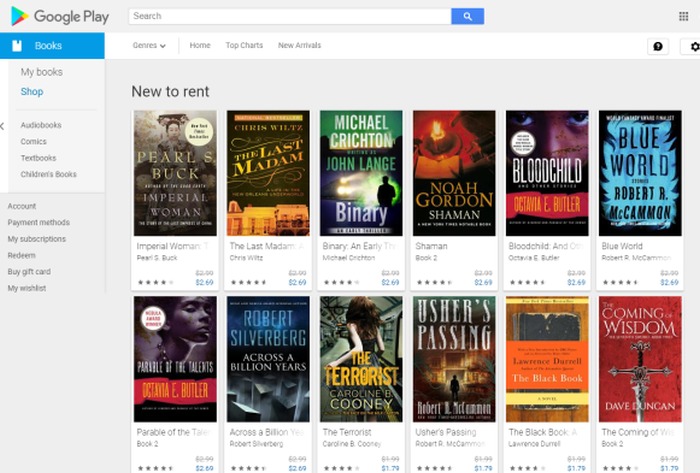Click the Imperial Woman title text
The width and height of the screenshot is (700, 473).
coord(172,246)
